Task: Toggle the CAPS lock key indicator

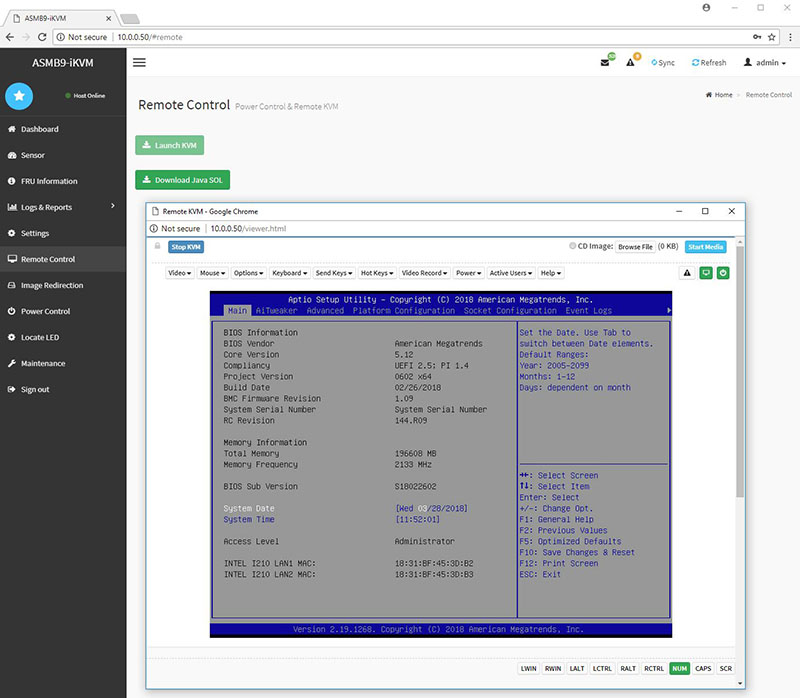Action: (x=704, y=668)
